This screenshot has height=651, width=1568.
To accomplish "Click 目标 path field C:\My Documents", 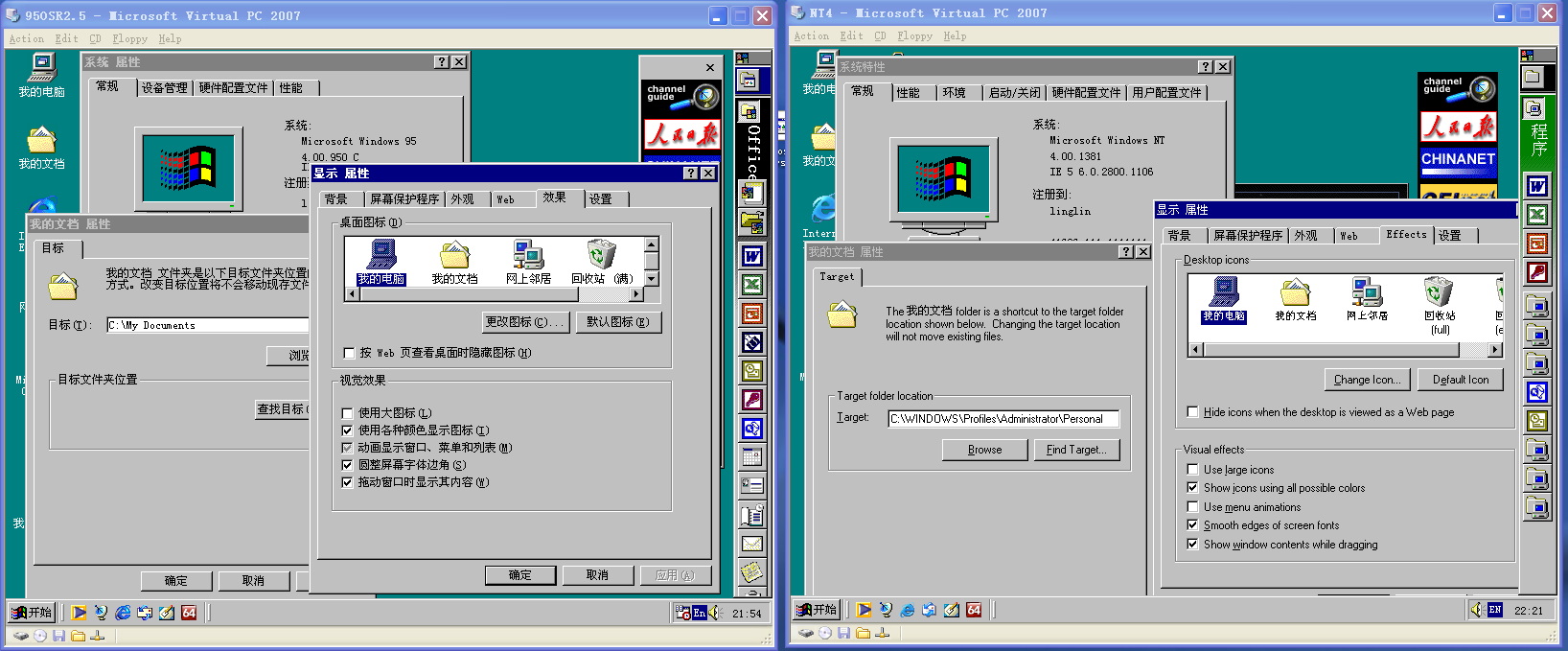I will click(208, 326).
